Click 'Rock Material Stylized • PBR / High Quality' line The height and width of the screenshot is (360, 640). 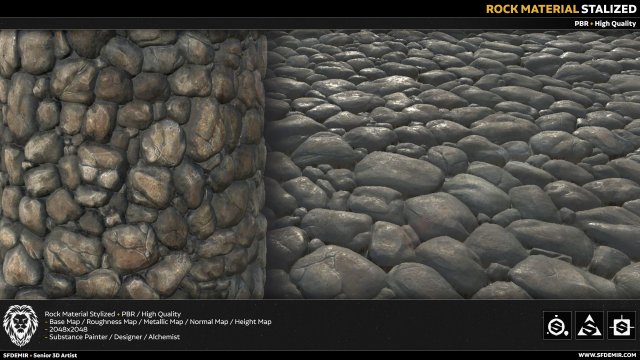[113, 314]
